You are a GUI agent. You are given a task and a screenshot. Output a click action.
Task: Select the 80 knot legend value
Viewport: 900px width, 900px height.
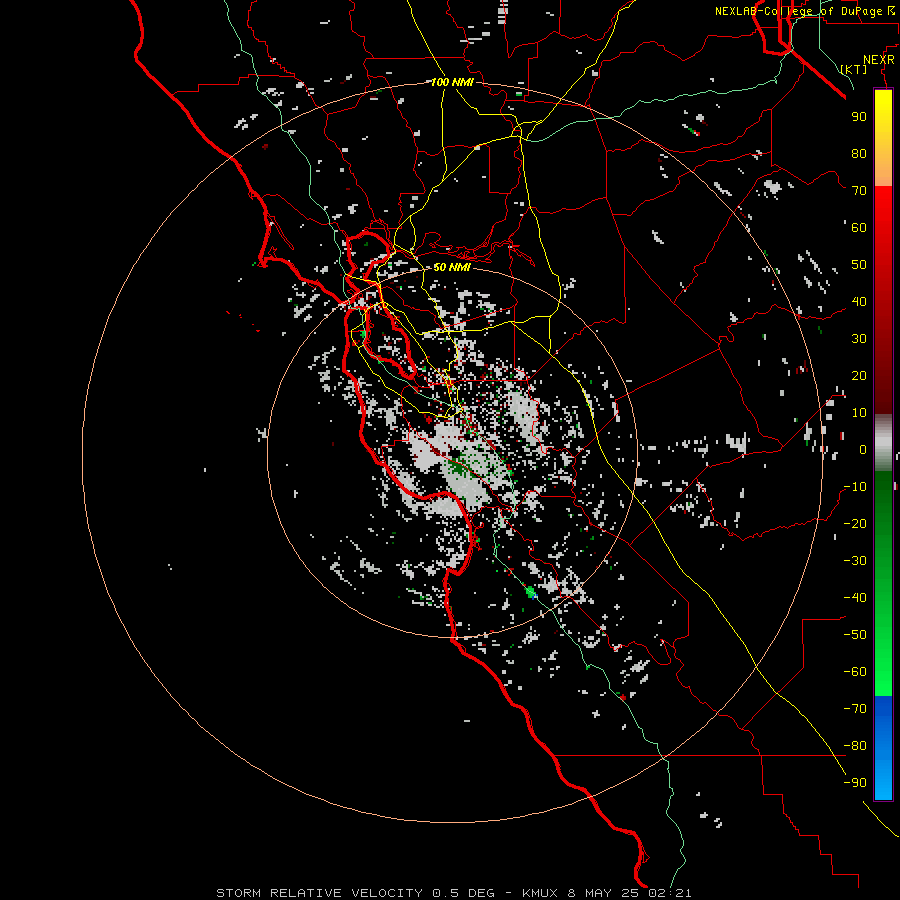859,153
